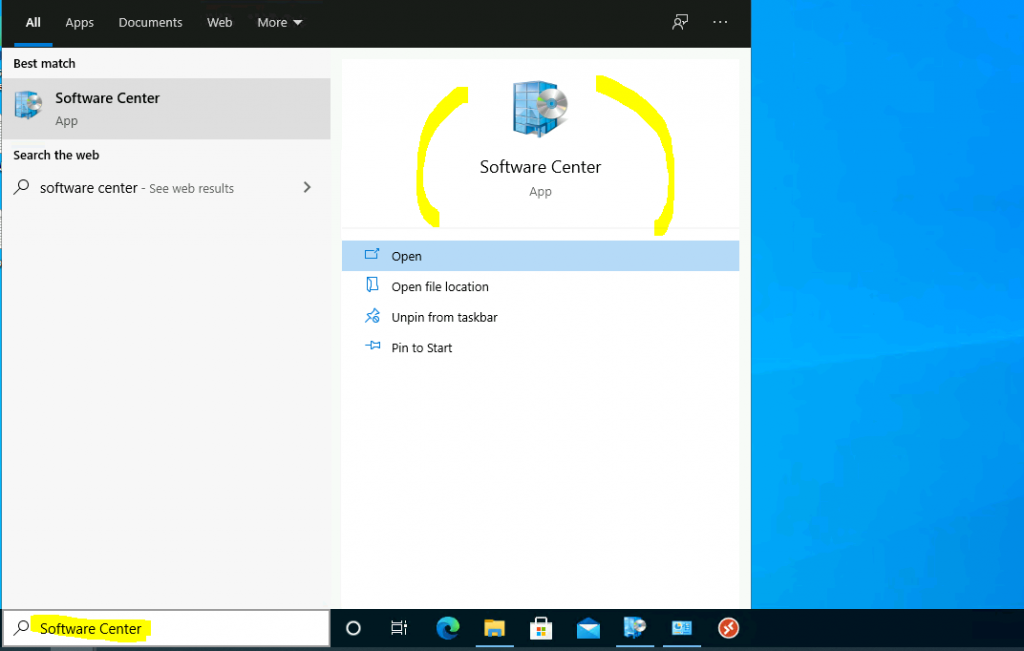Click the Software Center title in preview pane
1024x651 pixels.
pos(540,167)
